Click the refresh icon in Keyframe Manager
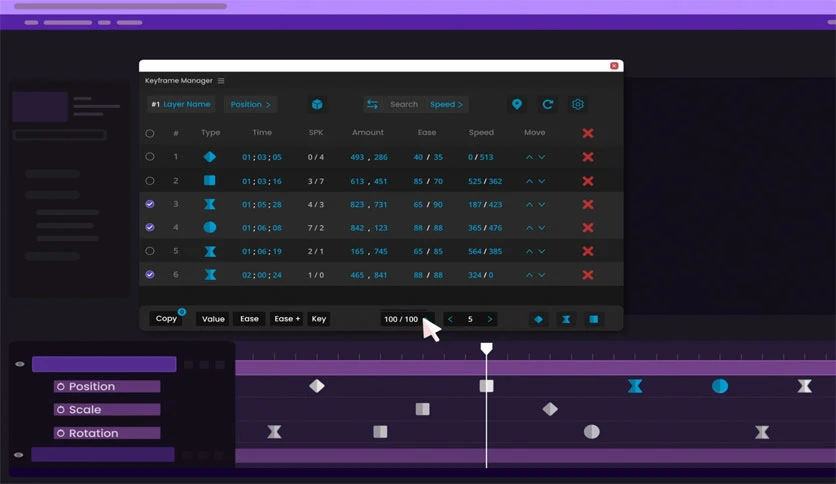 pos(548,104)
